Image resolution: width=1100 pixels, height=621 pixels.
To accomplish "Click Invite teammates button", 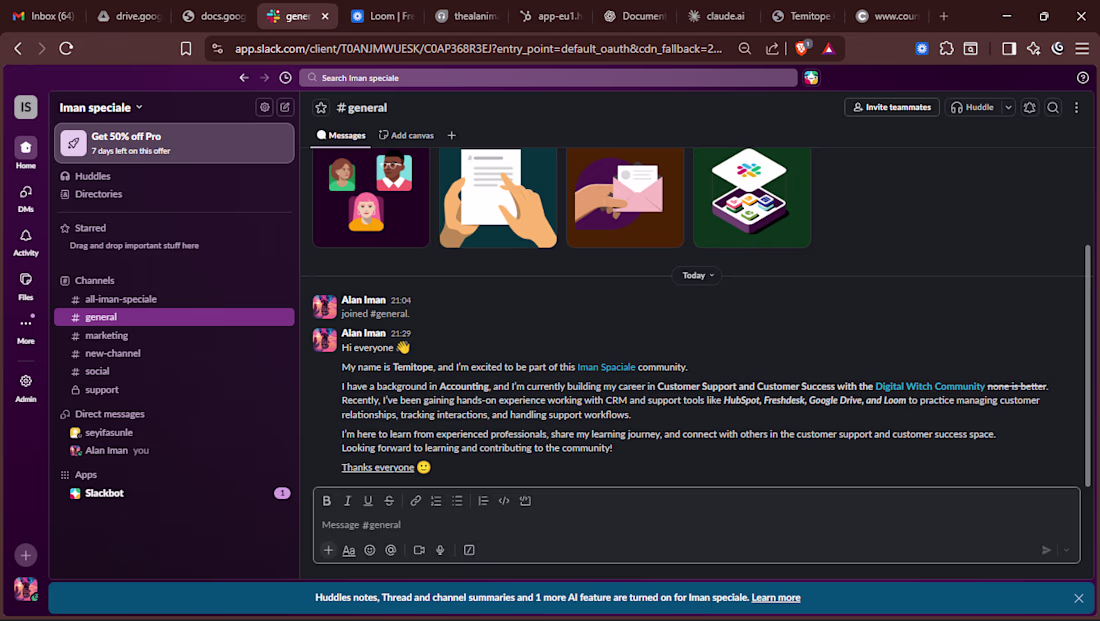I will pos(892,107).
